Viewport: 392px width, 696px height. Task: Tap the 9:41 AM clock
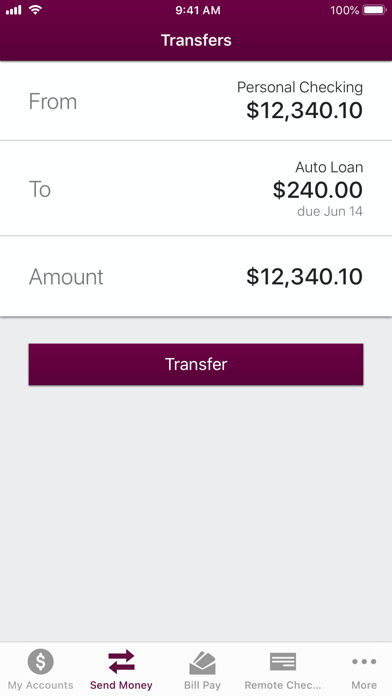pyautogui.click(x=198, y=10)
